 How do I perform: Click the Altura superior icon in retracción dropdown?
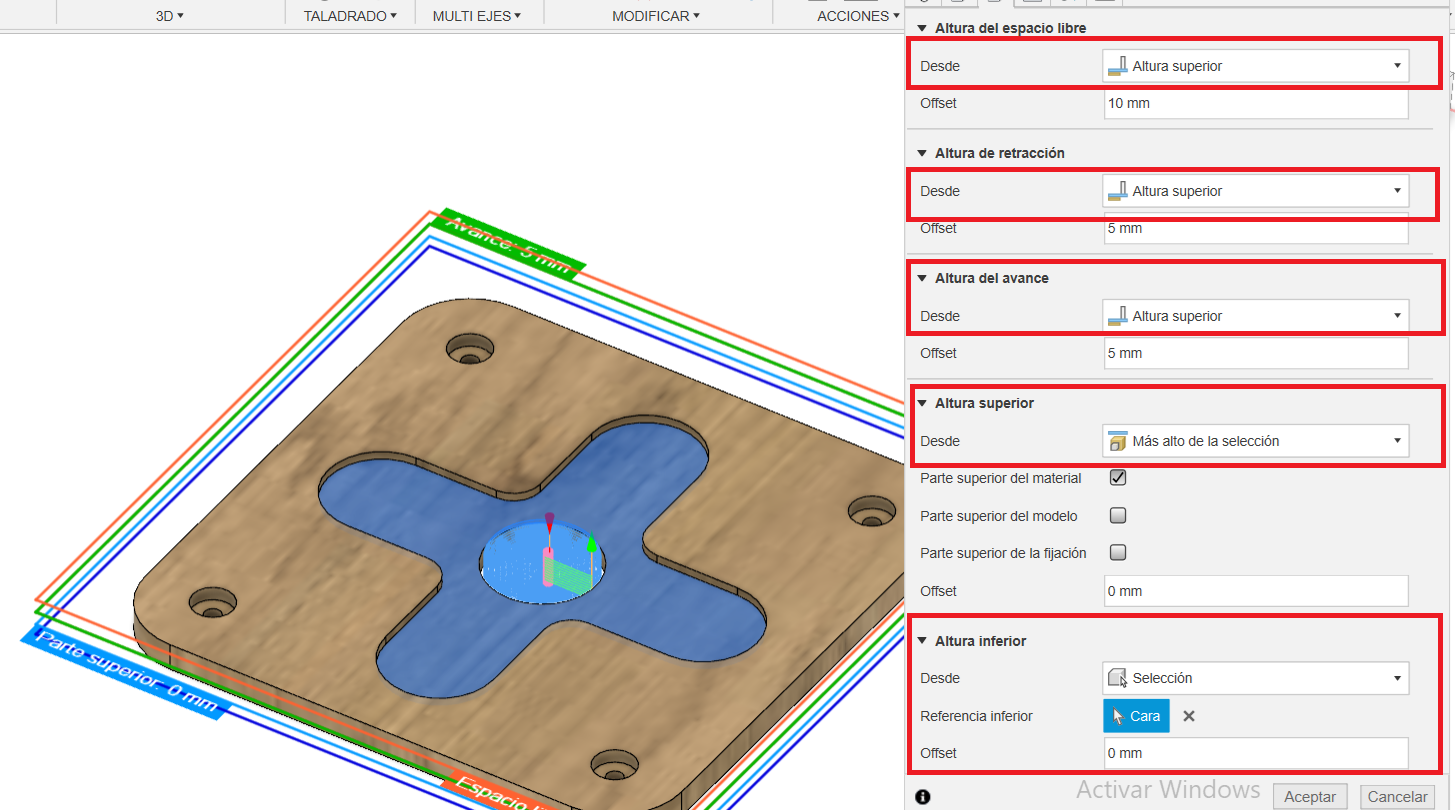[x=1118, y=191]
